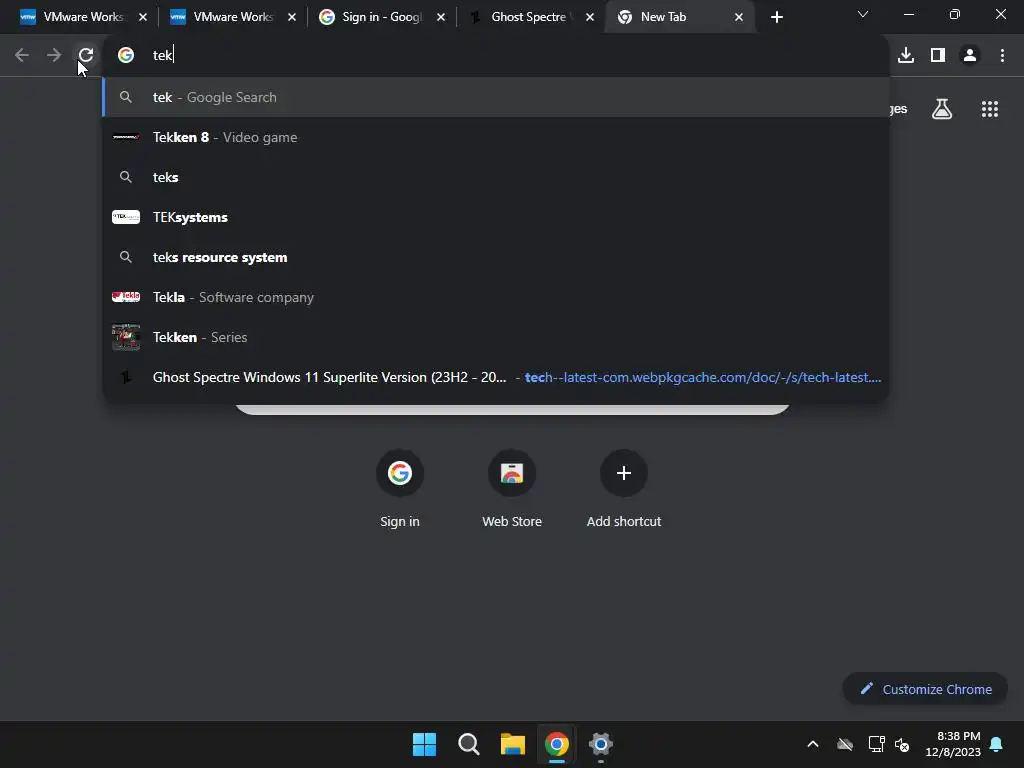Choose the 'Tekken 8 - Video game' suggestion

[x=496, y=137]
